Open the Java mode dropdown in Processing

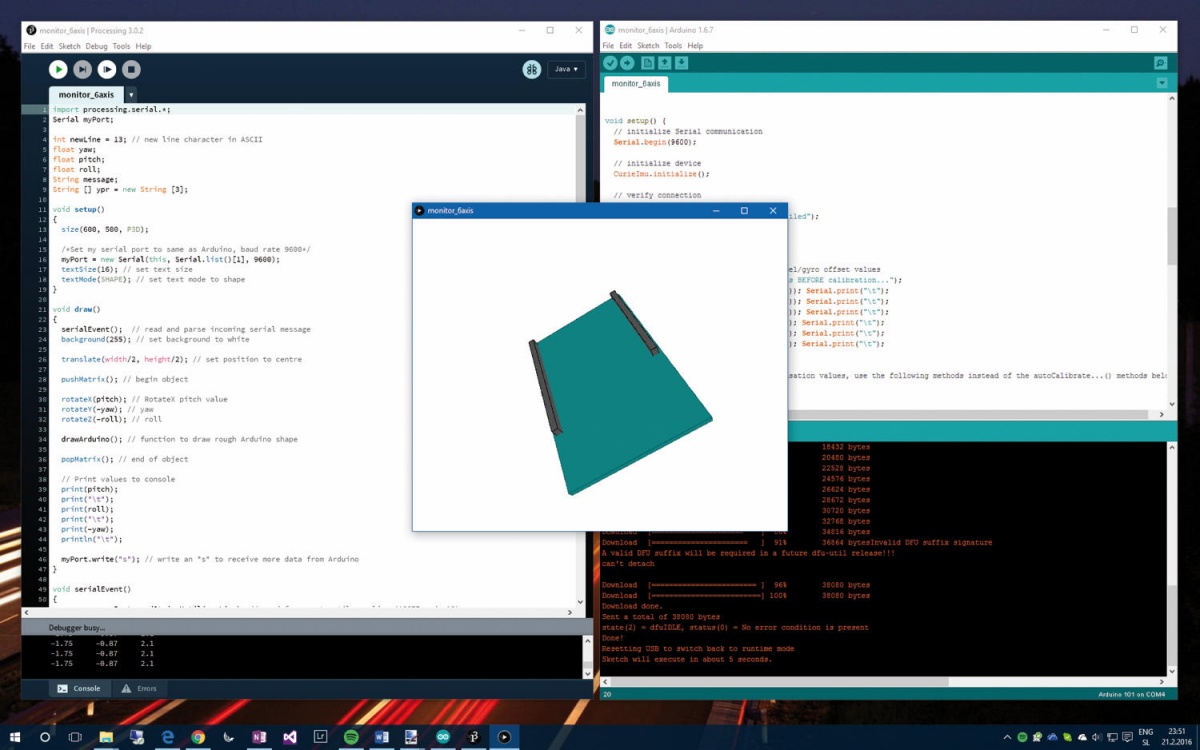566,69
